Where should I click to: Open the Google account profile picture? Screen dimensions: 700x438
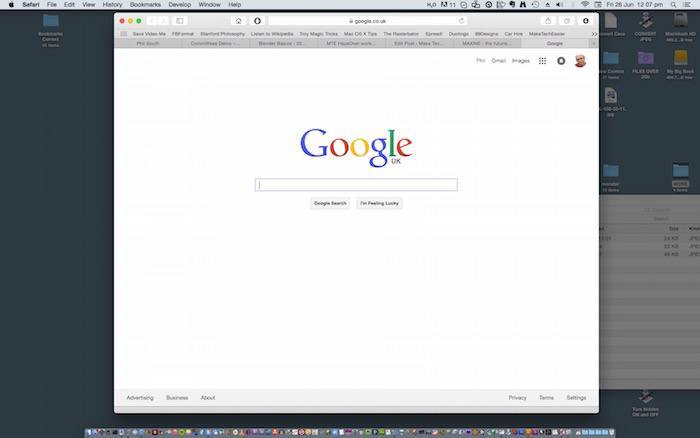(580, 61)
